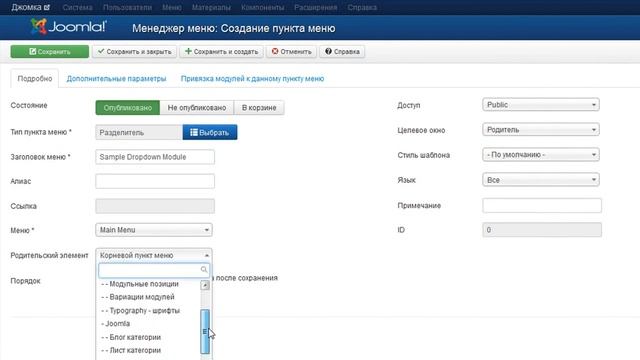Open the Меню menu in top bar
Viewport: 640px width, 360px height.
click(x=172, y=7)
